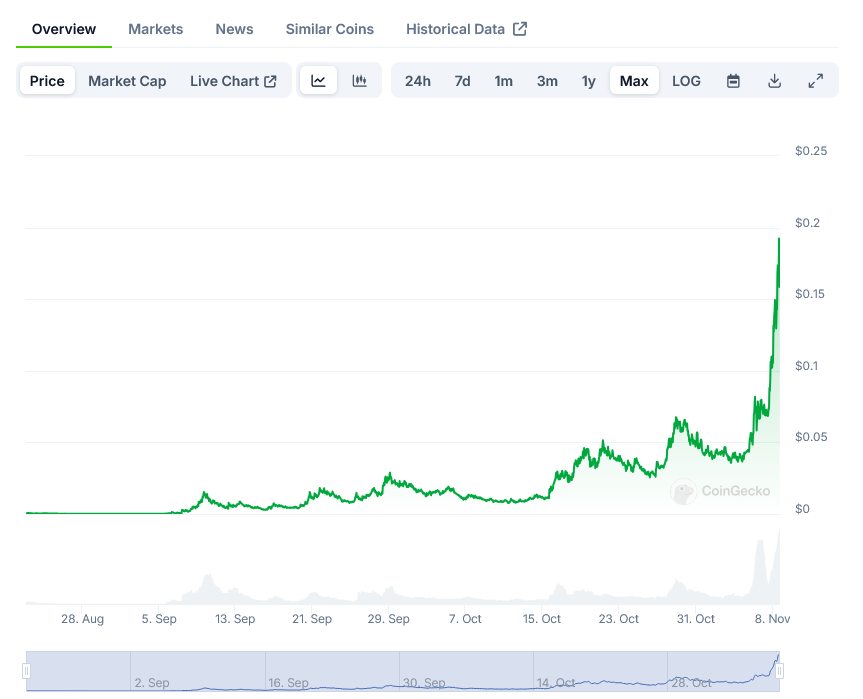Click the 21. Sep axis label
This screenshot has width=863, height=699.
(x=312, y=619)
